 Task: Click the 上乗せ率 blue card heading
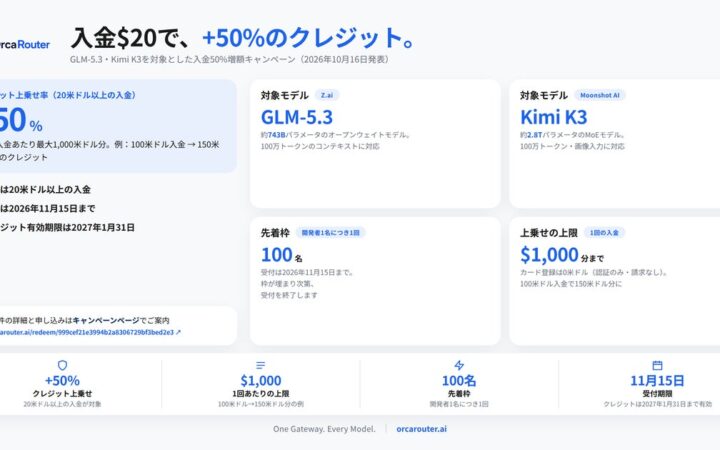click(x=68, y=95)
